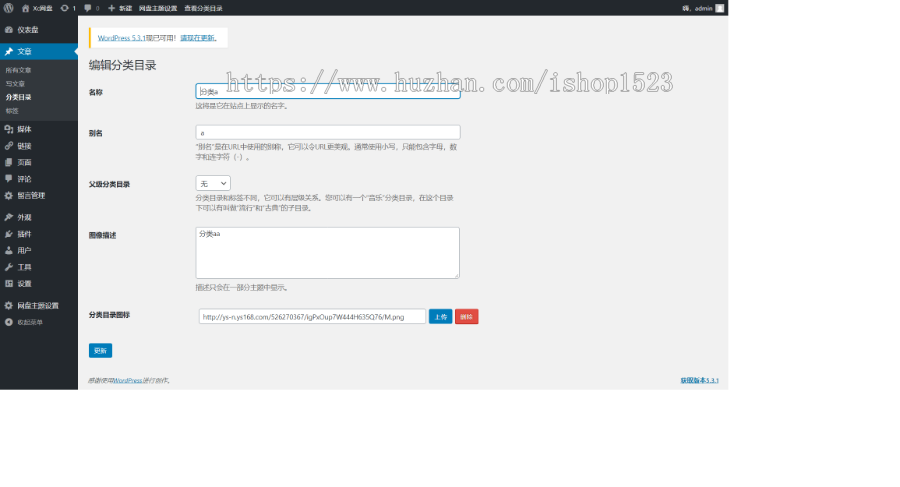Click the 更新 update button
Screen dimensions: 900x487
(100, 351)
